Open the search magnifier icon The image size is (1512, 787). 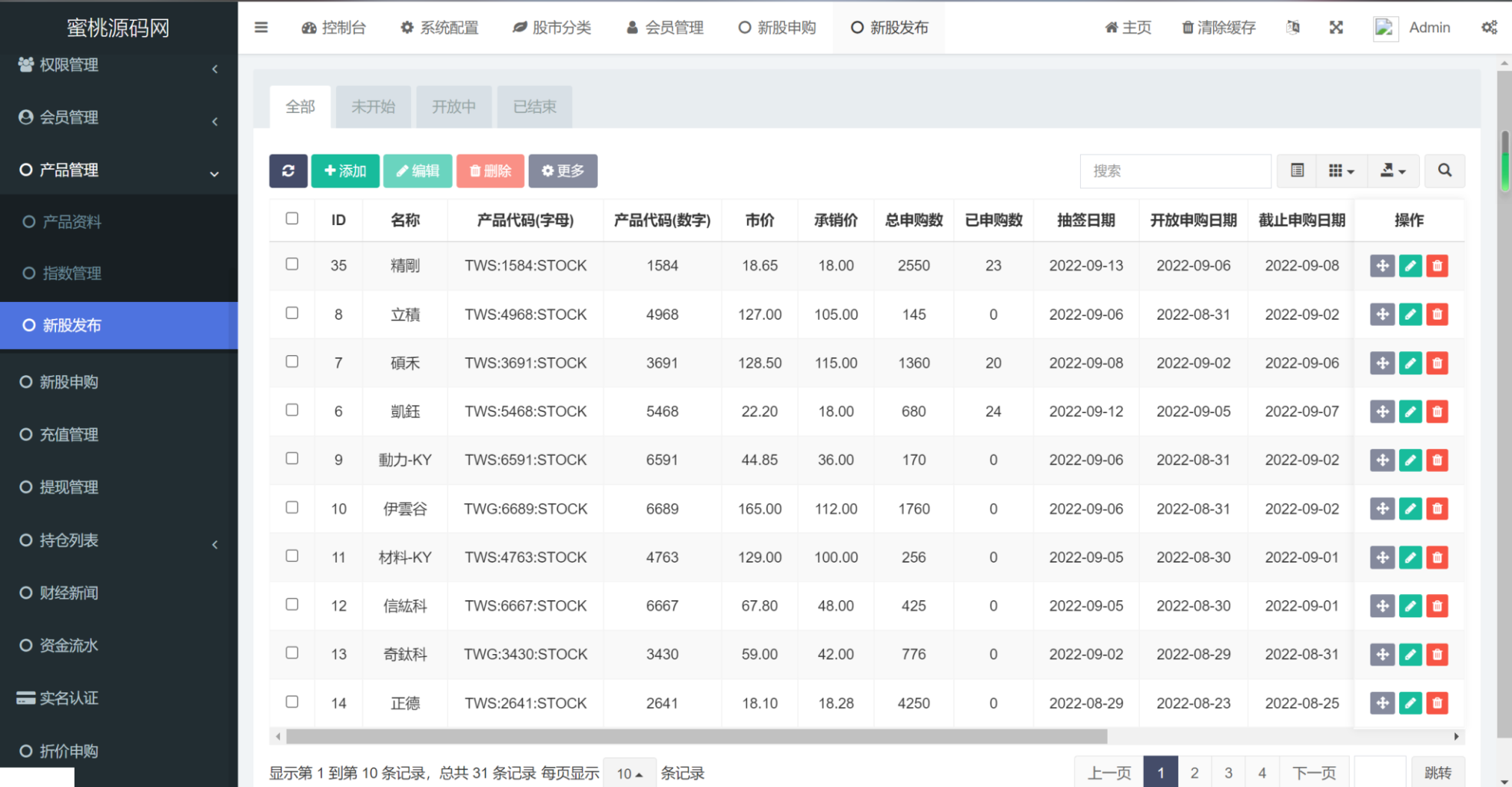point(1444,171)
